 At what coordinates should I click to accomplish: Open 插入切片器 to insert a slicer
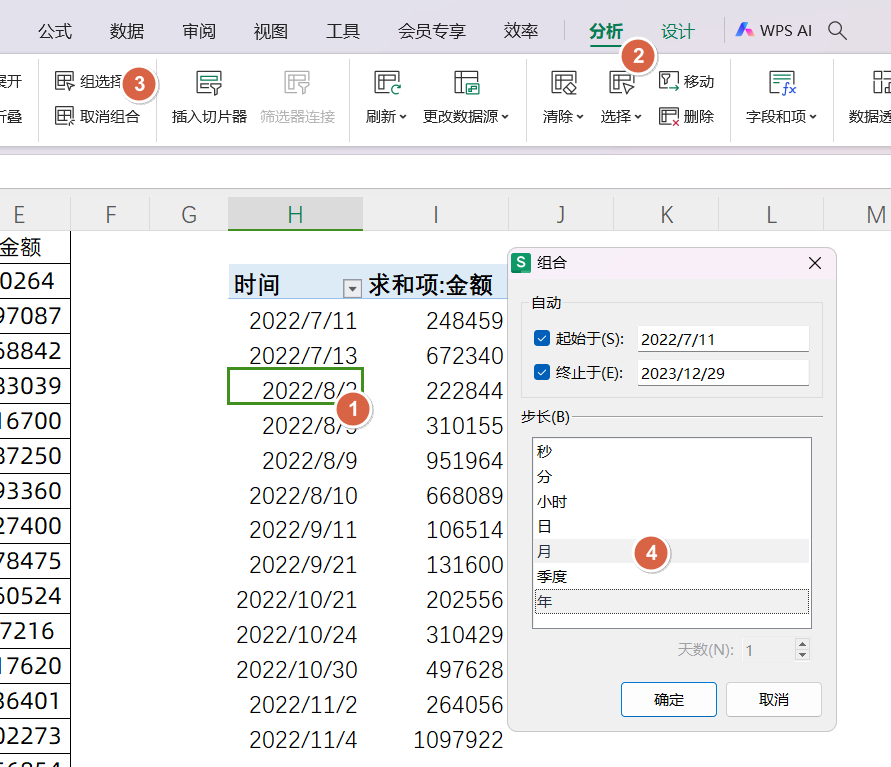208,97
